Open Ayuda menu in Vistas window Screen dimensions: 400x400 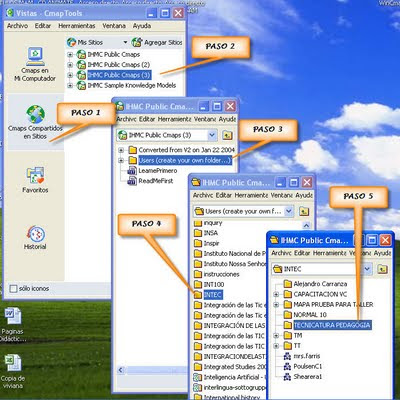[142, 26]
